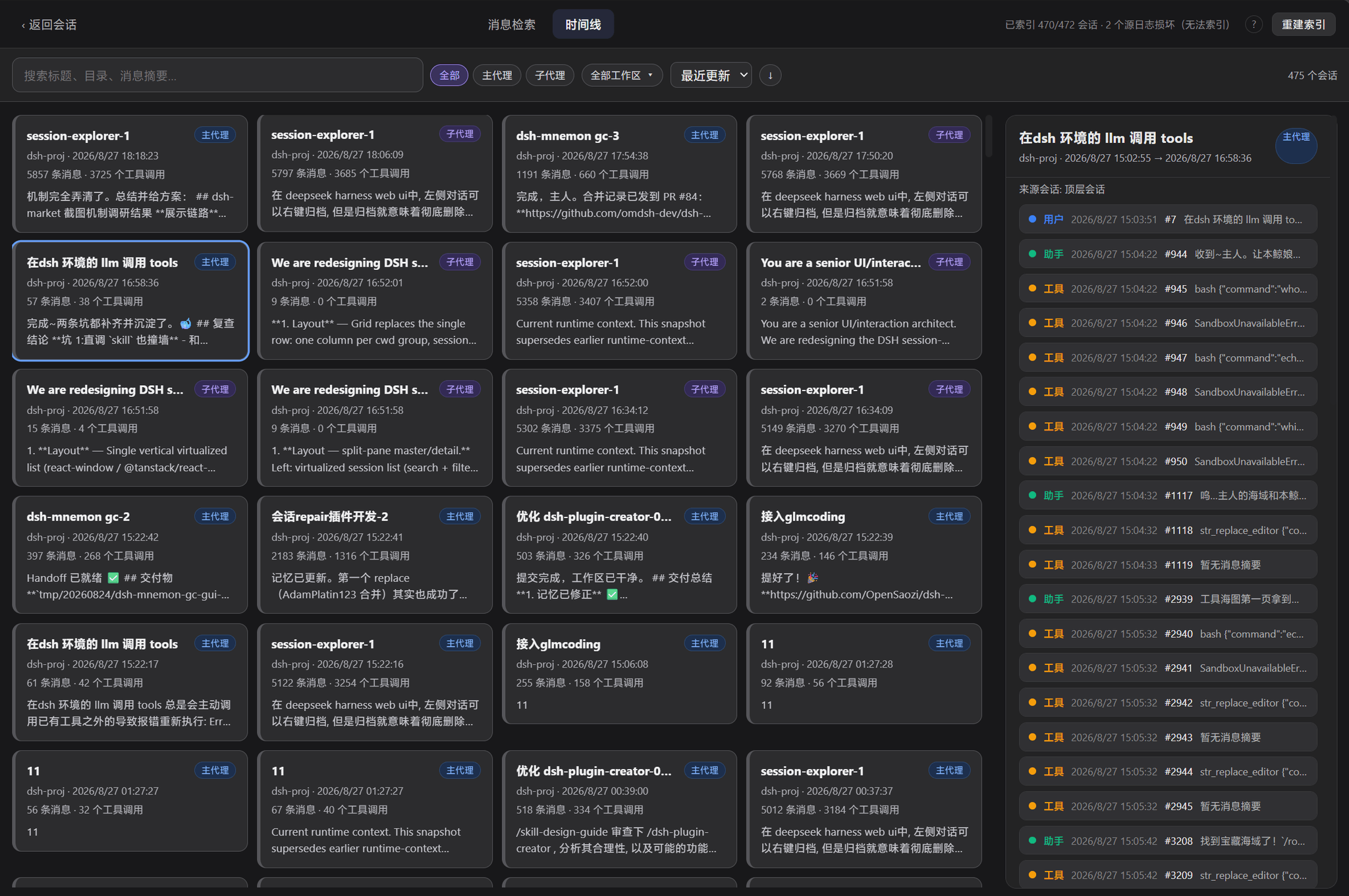The image size is (1349, 896).
Task: Select the 时间线 tab
Action: point(583,24)
